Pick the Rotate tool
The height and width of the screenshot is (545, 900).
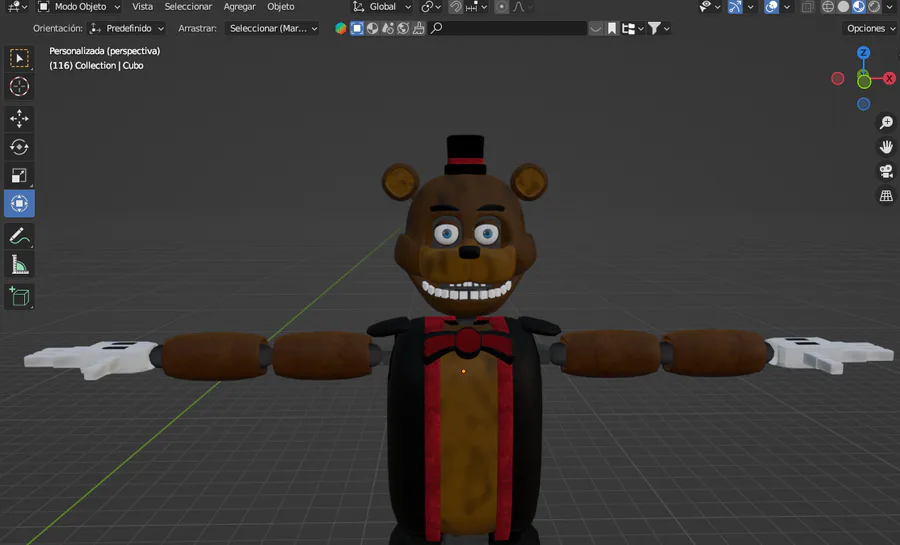pos(19,147)
